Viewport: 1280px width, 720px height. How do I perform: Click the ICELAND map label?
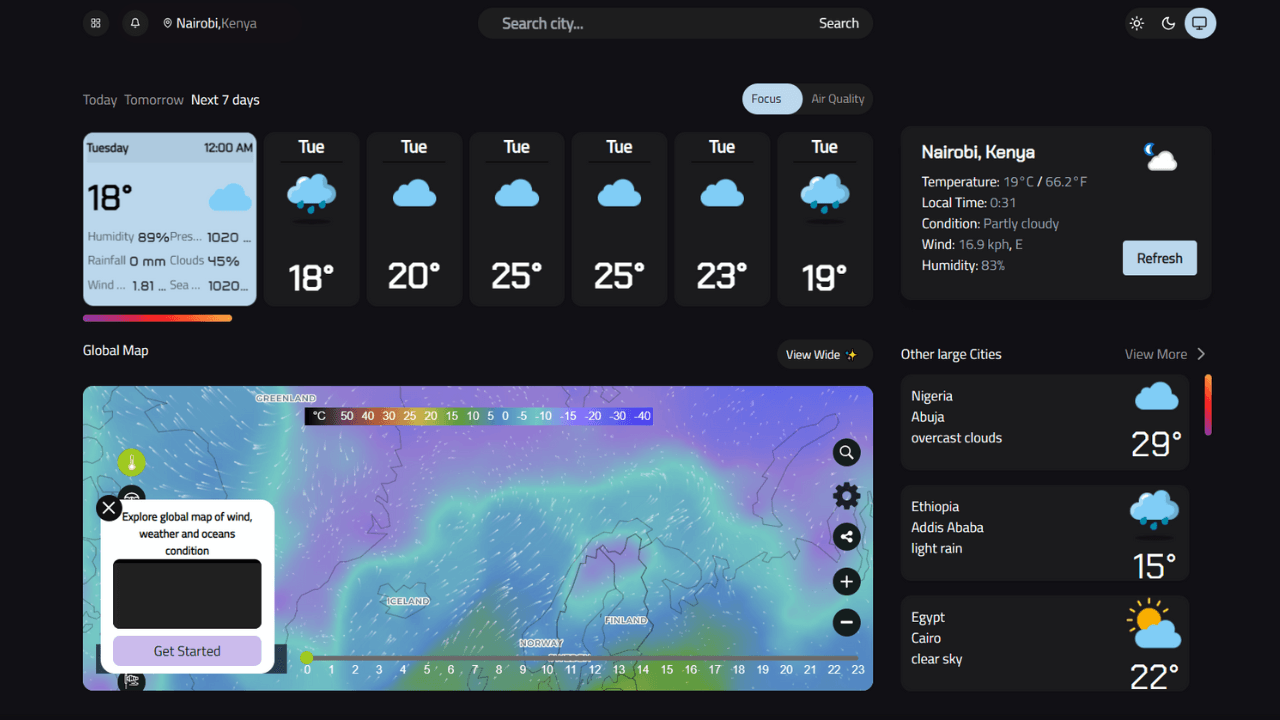(x=408, y=601)
